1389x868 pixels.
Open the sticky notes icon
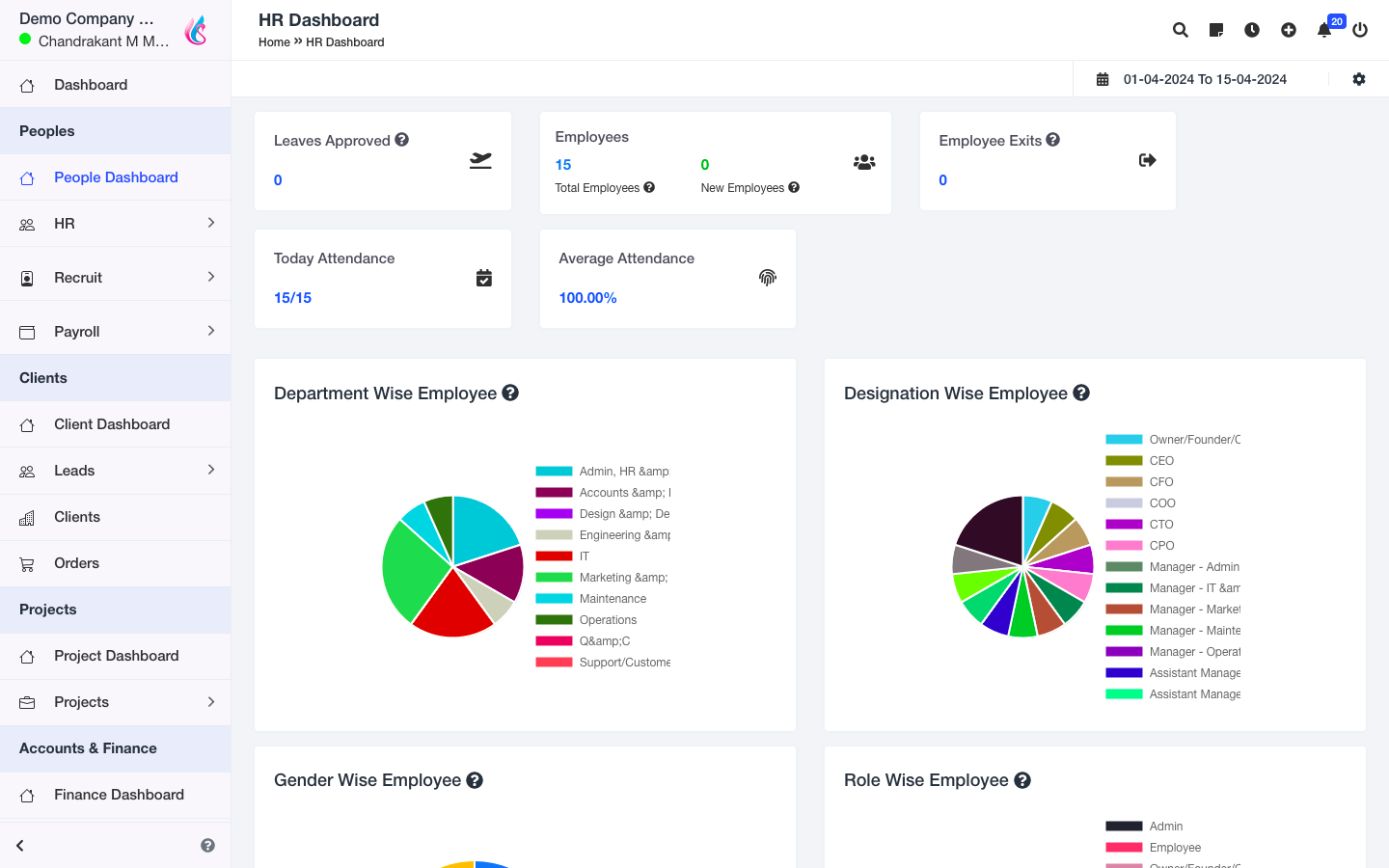[x=1216, y=30]
